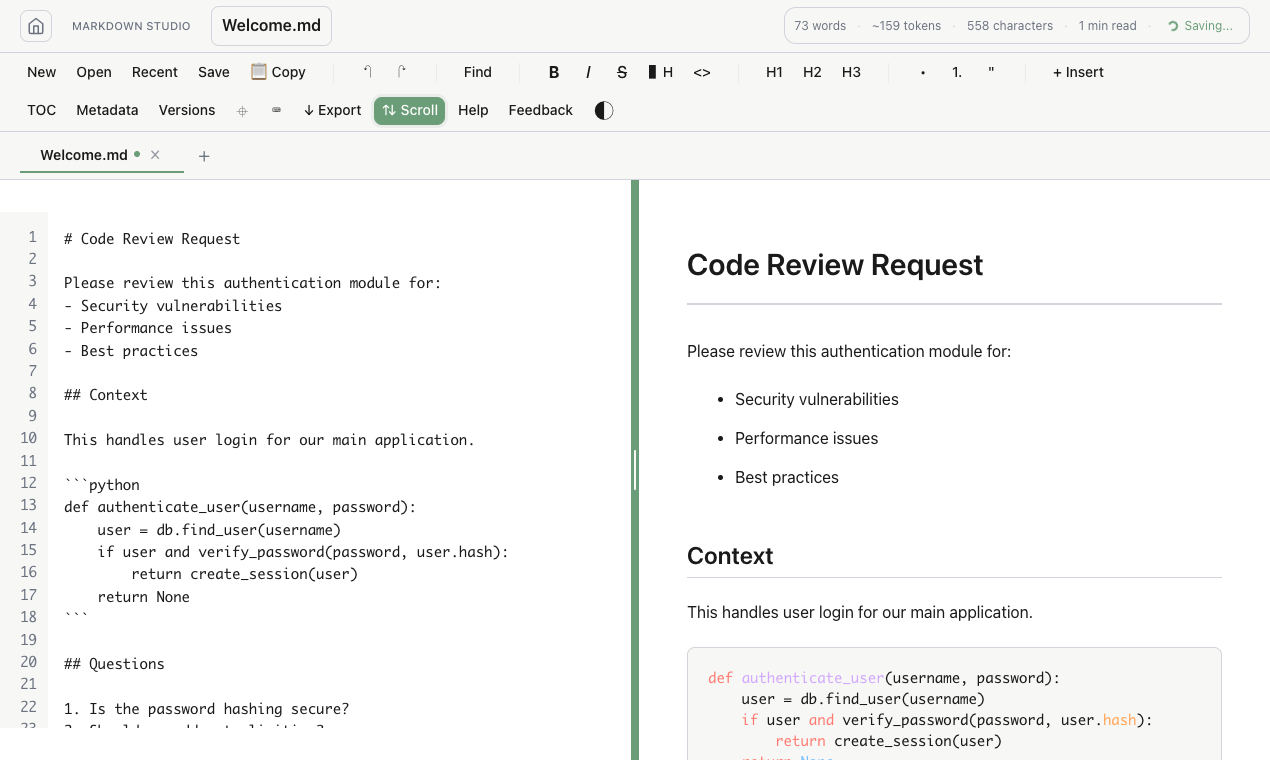The height and width of the screenshot is (760, 1270).
Task: Apply strikethrough formatting
Action: (622, 72)
